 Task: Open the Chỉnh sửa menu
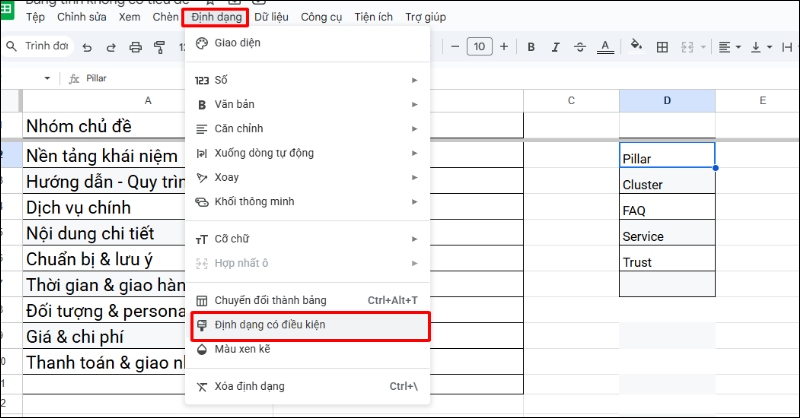point(82,17)
